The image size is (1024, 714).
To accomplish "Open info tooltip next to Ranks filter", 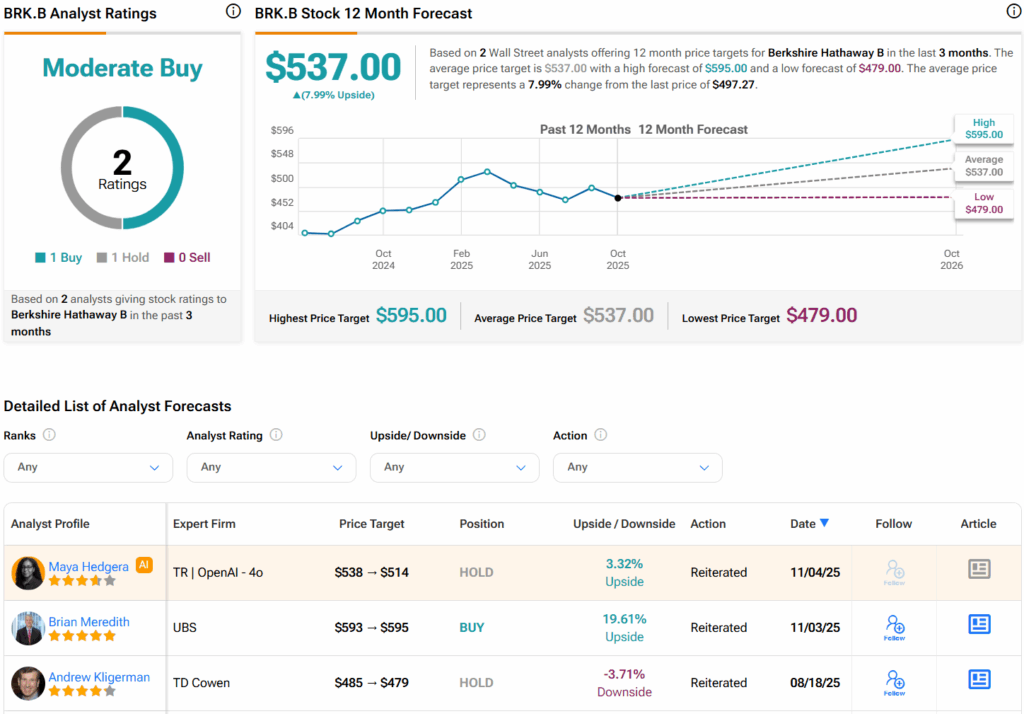I will [x=49, y=435].
